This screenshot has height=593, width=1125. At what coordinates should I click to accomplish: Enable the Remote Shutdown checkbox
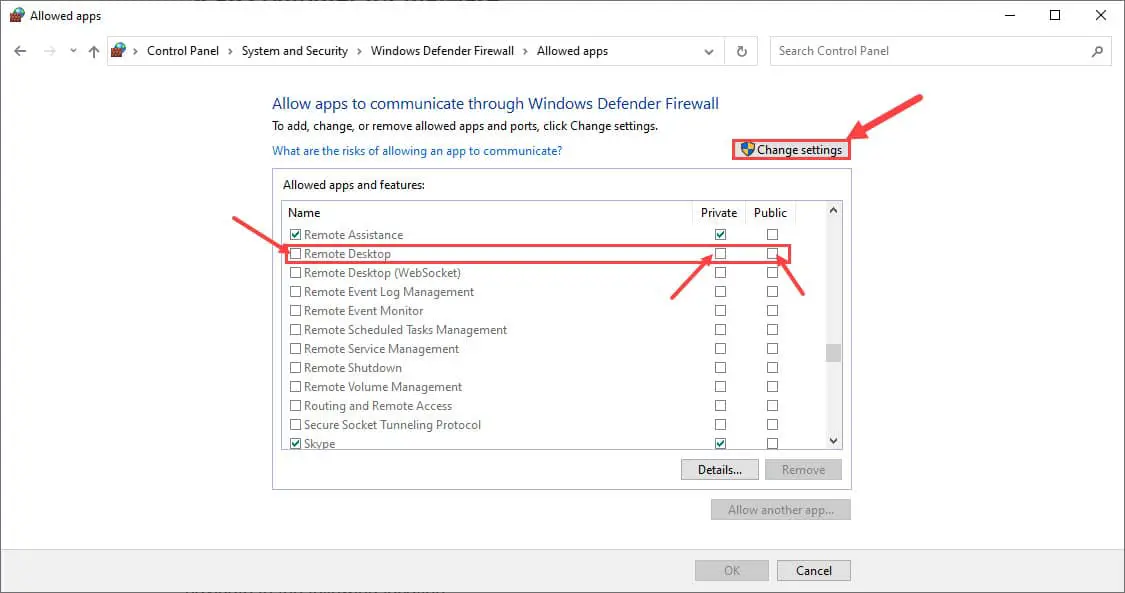coord(295,368)
